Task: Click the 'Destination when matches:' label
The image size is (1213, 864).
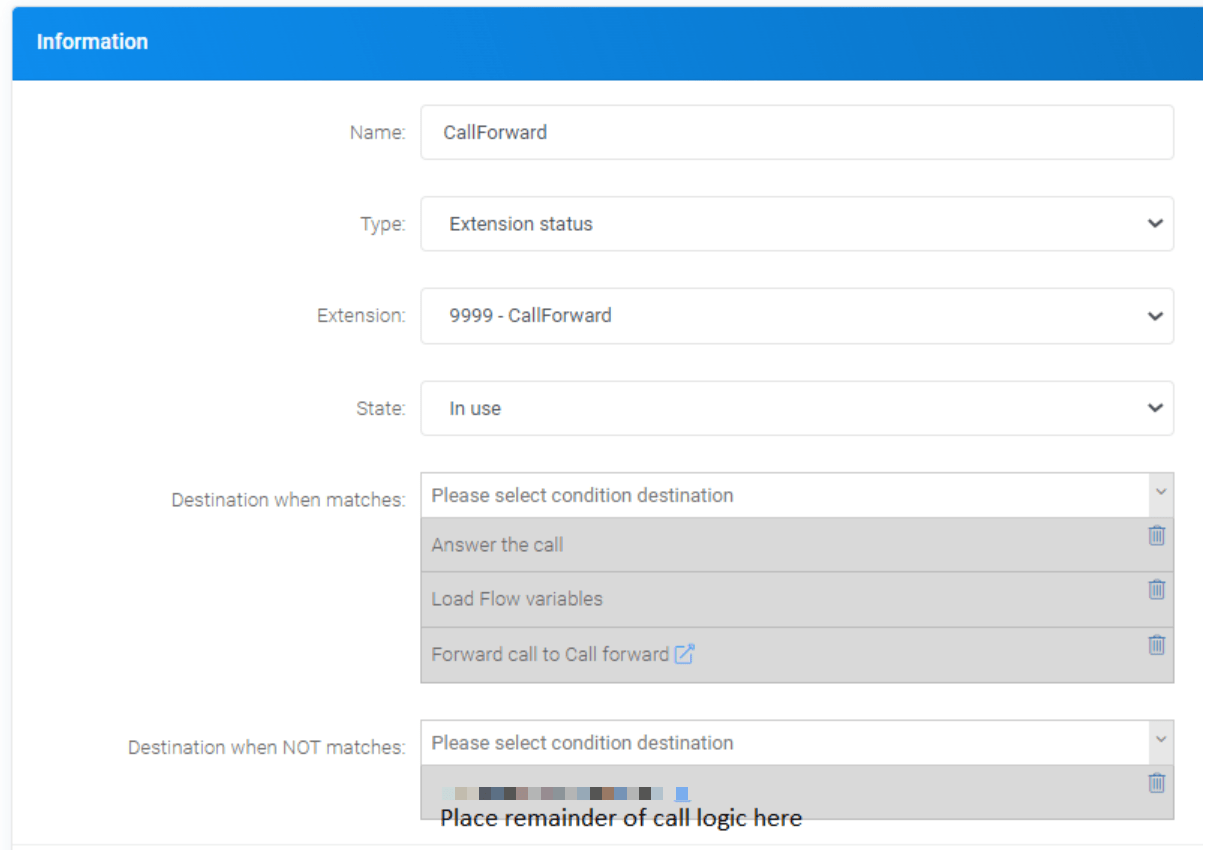Action: (x=288, y=500)
